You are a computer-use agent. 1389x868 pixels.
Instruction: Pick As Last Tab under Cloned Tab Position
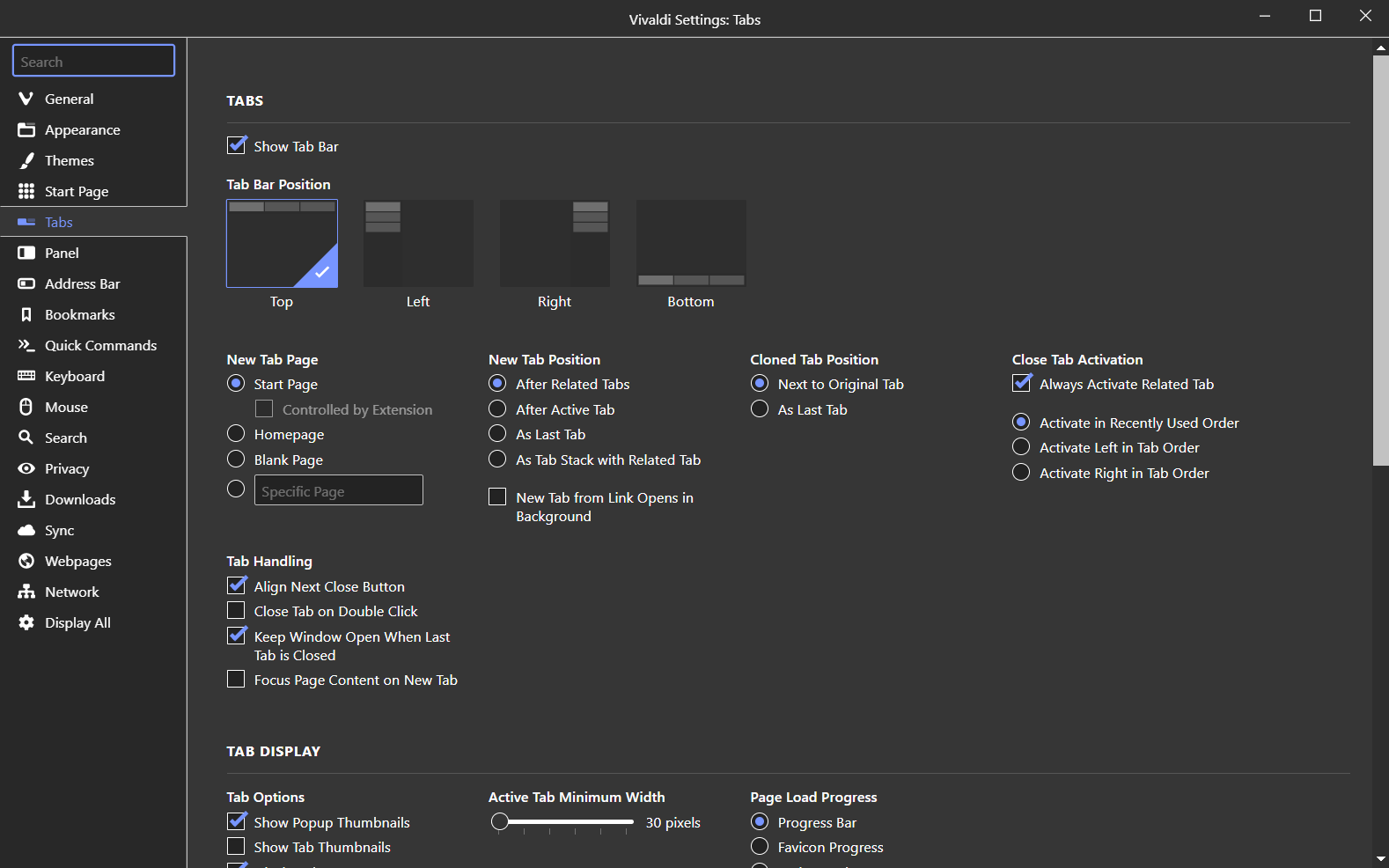pos(760,408)
